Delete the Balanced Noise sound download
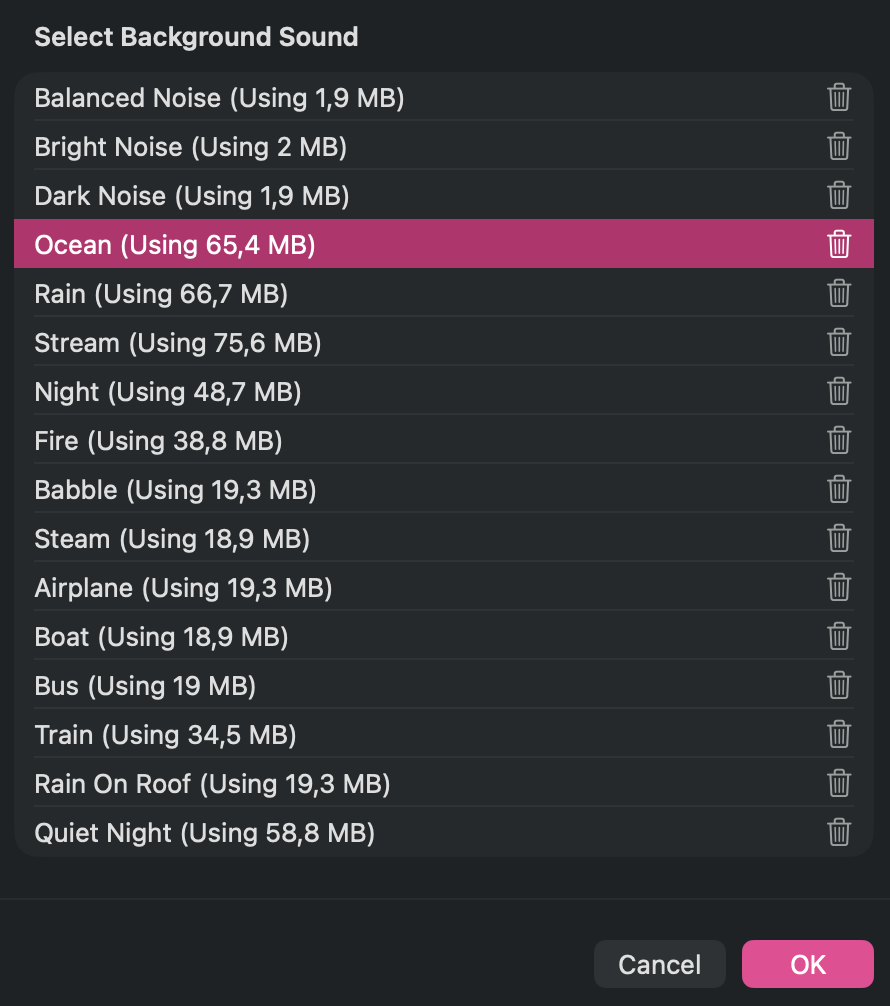This screenshot has height=1006, width=890. pos(839,98)
